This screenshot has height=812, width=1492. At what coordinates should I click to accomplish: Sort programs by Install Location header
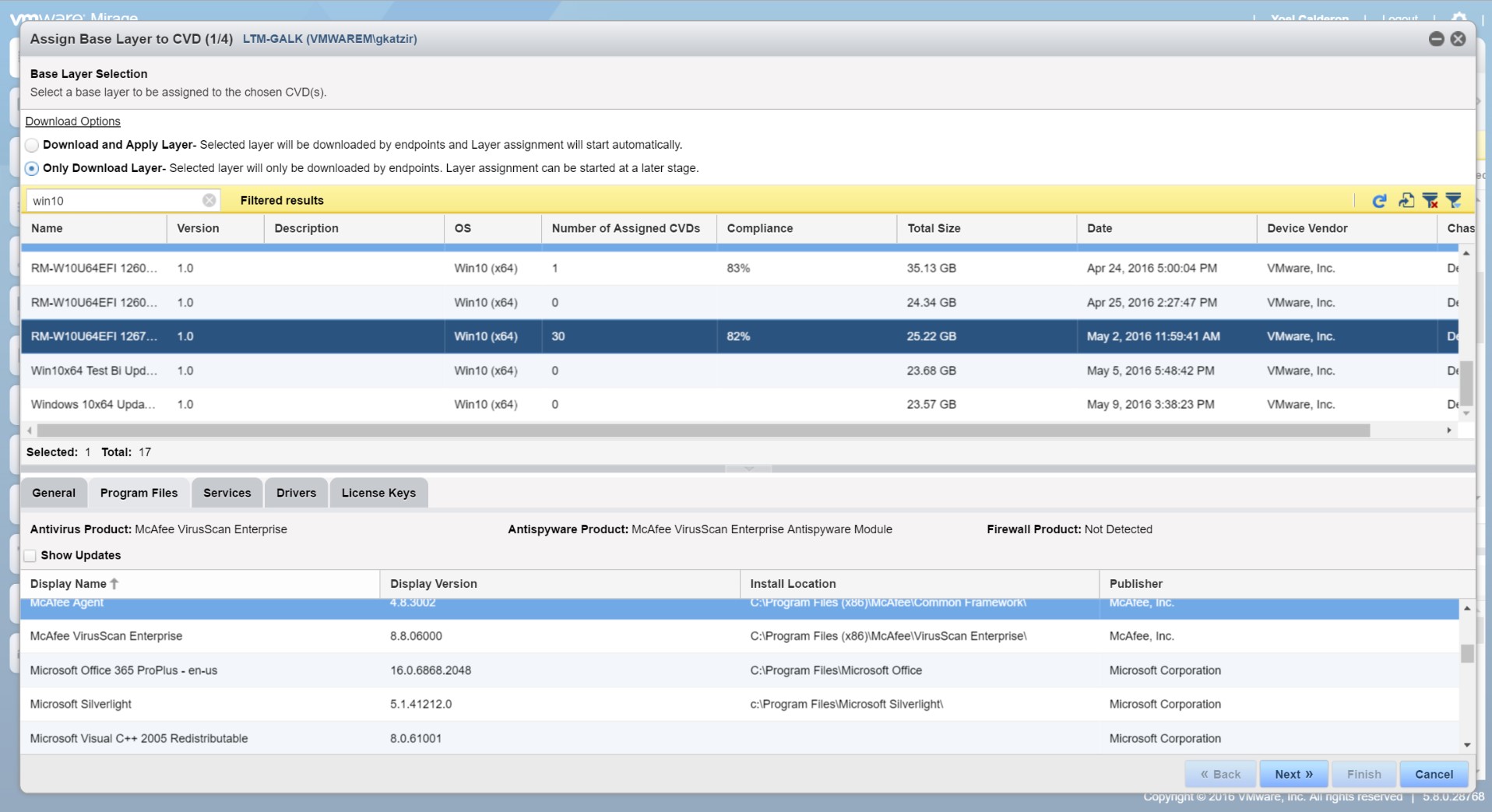coord(920,584)
